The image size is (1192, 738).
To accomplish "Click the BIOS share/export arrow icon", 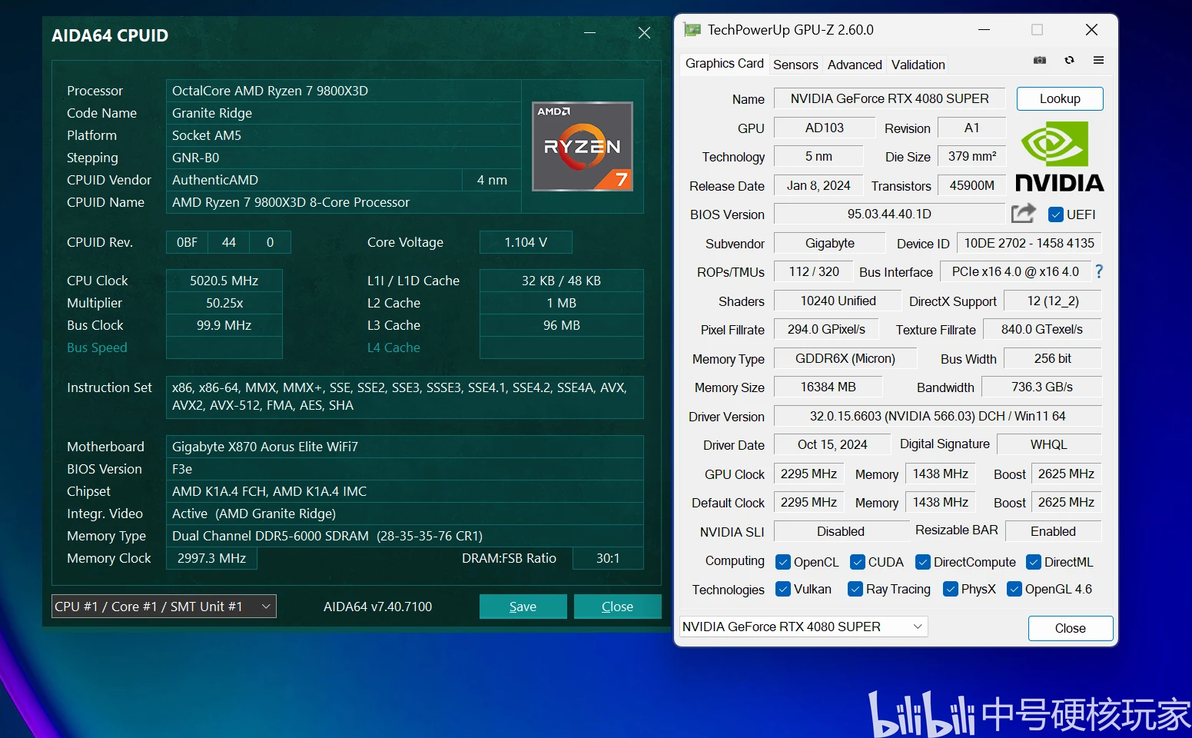I will click(1023, 214).
